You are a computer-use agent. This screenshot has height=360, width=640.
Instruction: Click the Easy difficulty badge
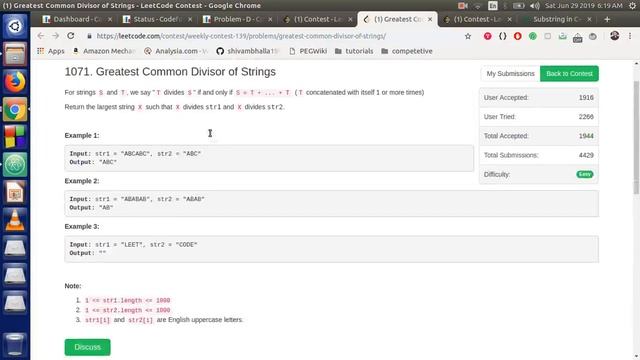point(585,174)
